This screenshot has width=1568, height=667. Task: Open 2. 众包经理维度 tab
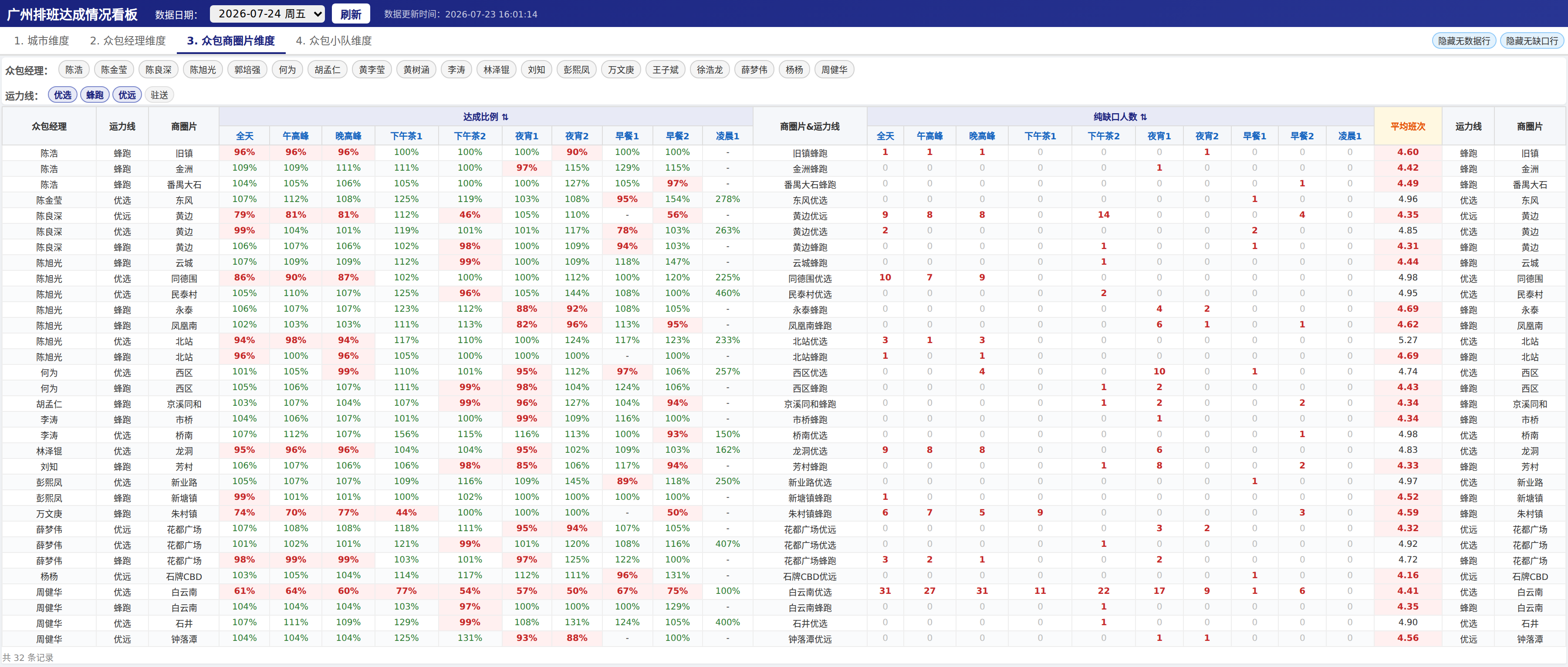[x=128, y=41]
